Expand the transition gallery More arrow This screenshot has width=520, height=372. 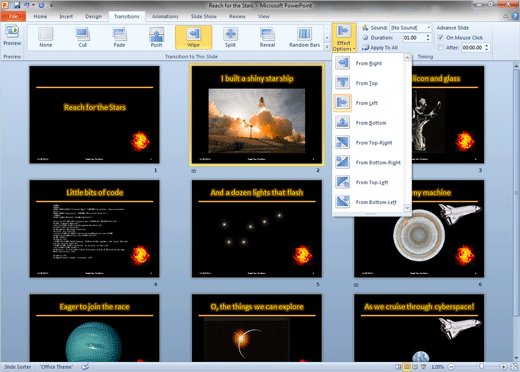click(327, 47)
